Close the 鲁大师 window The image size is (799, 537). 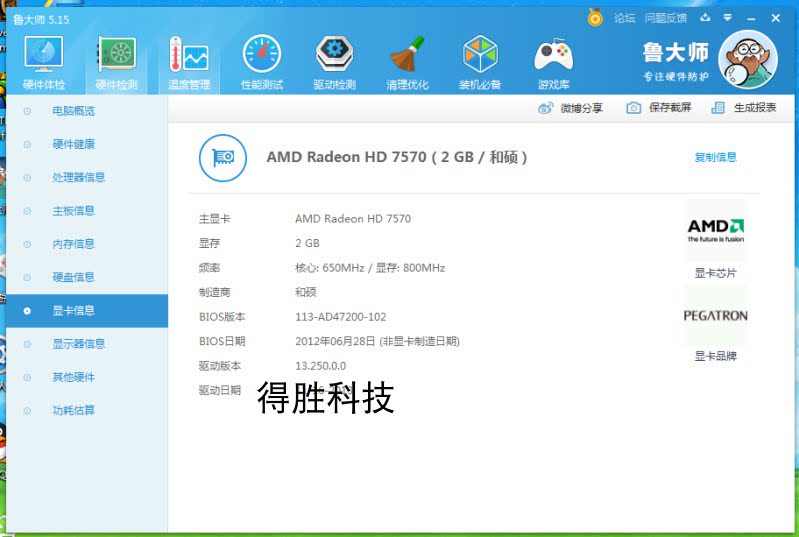click(776, 18)
